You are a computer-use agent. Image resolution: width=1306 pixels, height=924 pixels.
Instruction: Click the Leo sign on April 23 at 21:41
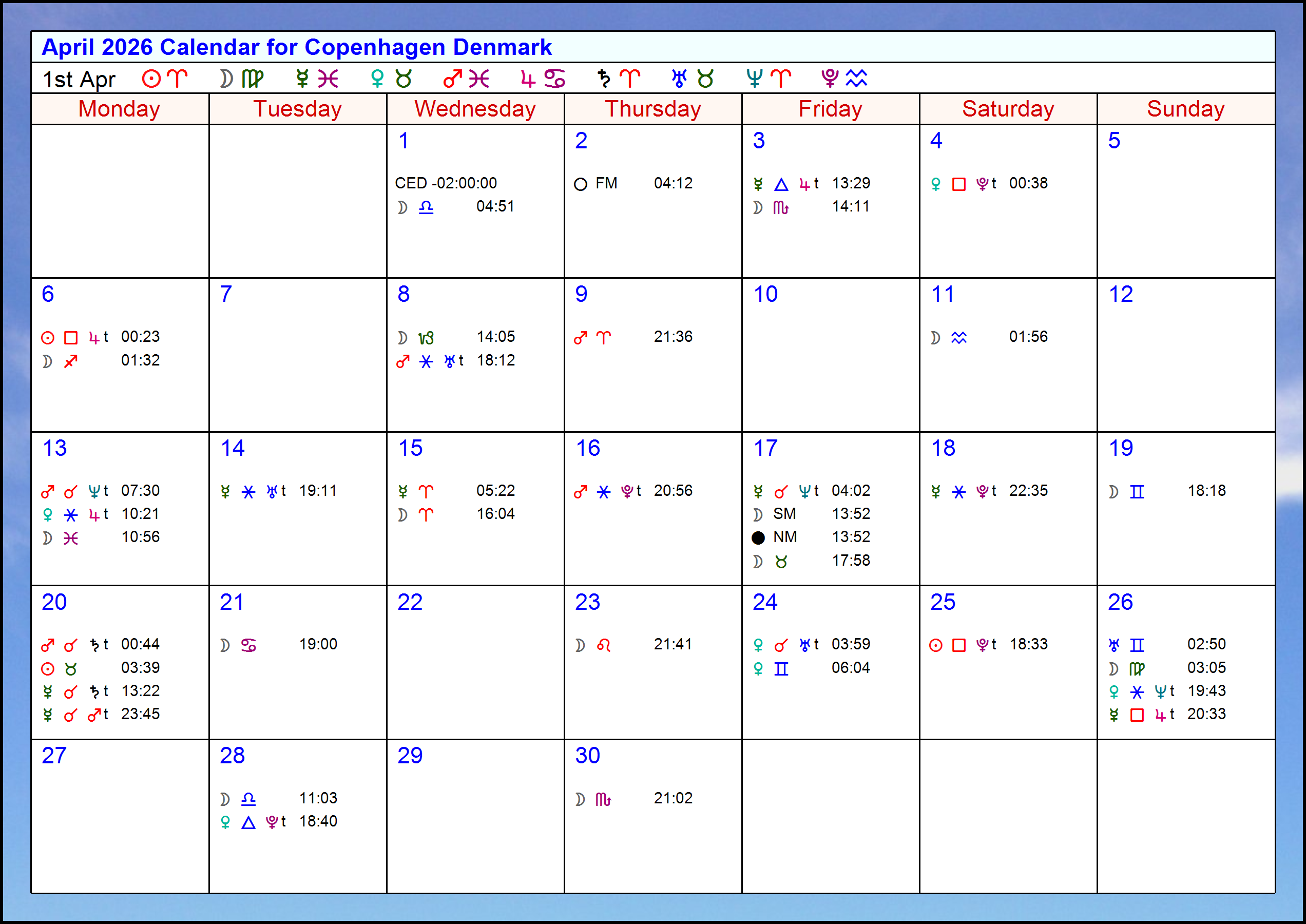tap(604, 645)
